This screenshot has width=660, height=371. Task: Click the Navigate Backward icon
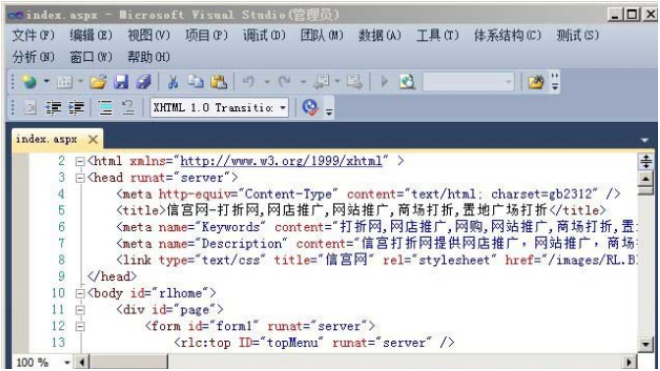click(322, 82)
